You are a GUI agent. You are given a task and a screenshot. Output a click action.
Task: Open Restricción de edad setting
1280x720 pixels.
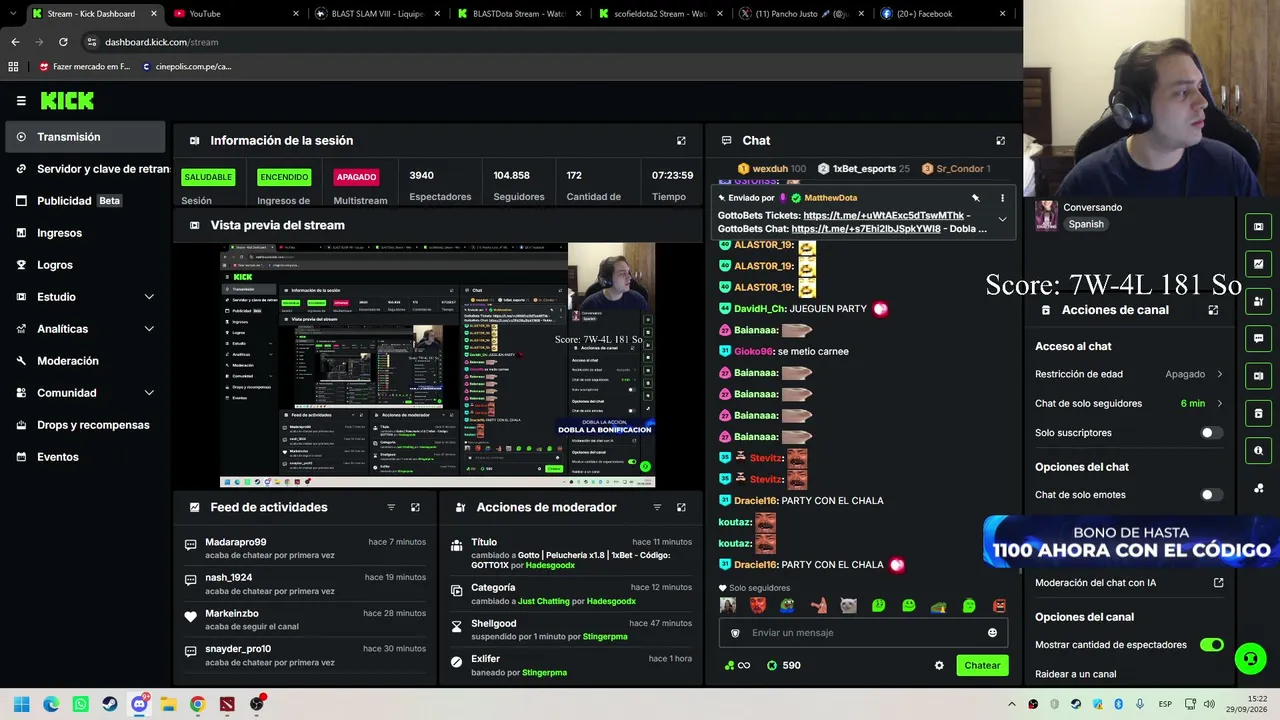click(1129, 374)
